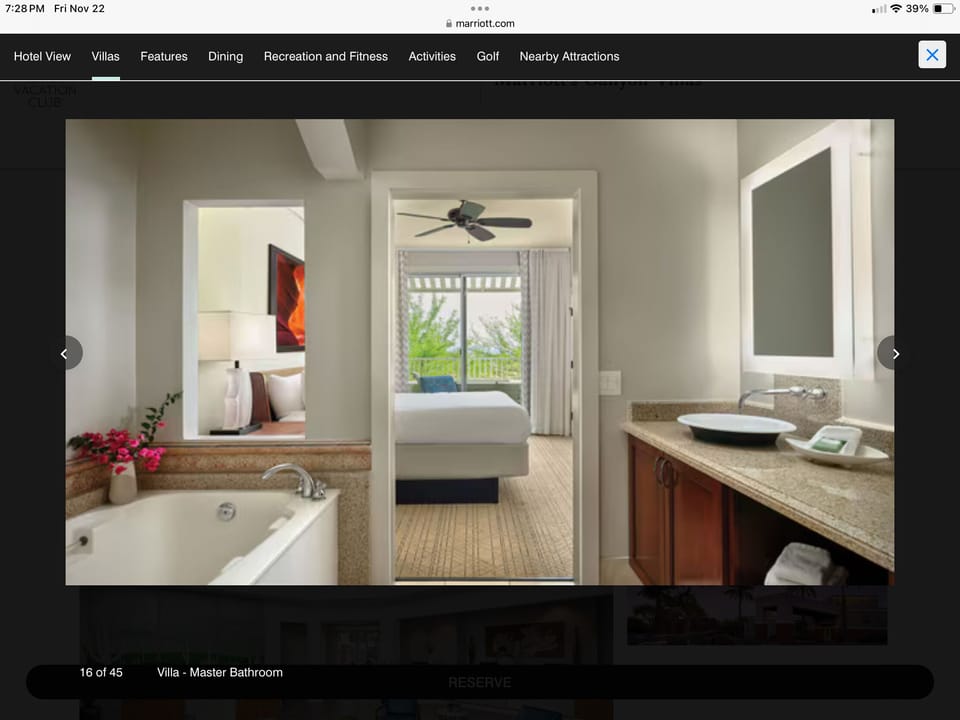This screenshot has height=720, width=960.
Task: Tap the lock icon beside marriott.com
Action: [449, 23]
